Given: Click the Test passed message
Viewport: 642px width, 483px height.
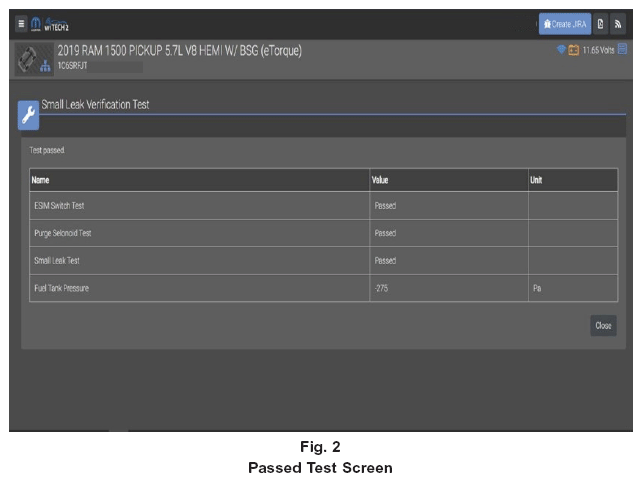Looking at the screenshot, I should pos(47,150).
